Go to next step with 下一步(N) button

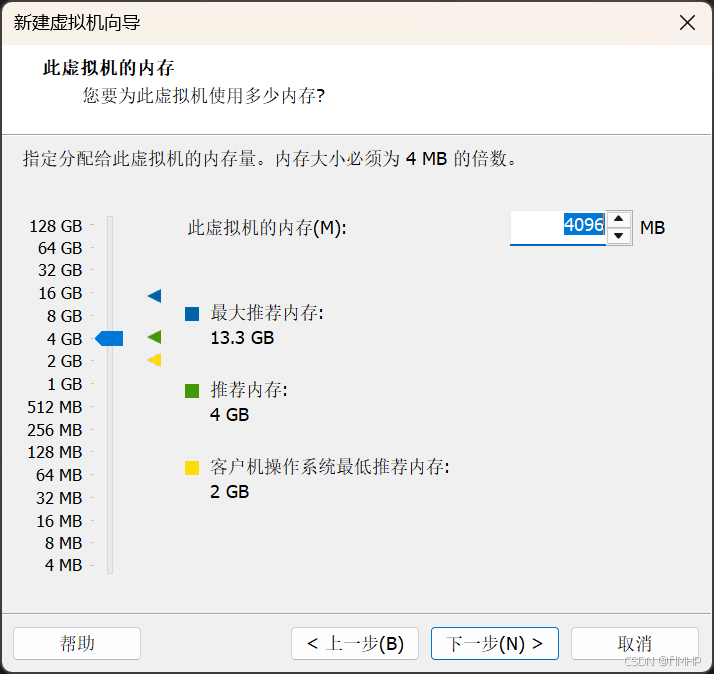[494, 643]
